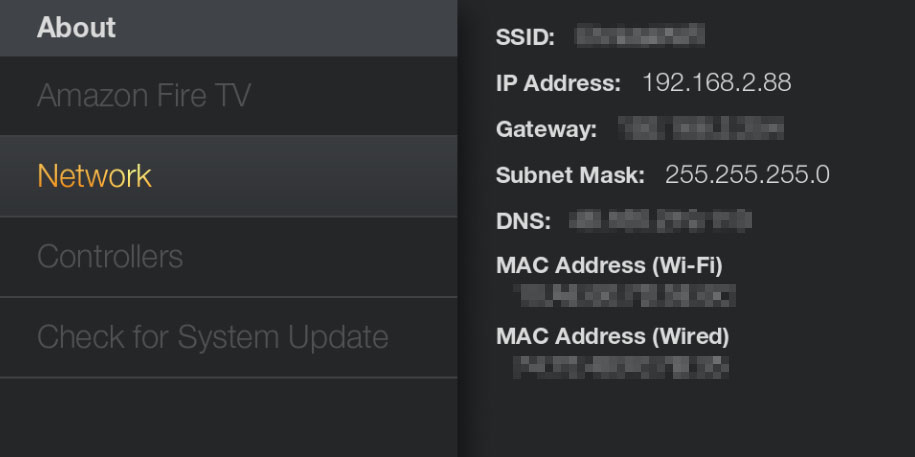
Task: Click the empty area below System Update
Action: pos(228,417)
